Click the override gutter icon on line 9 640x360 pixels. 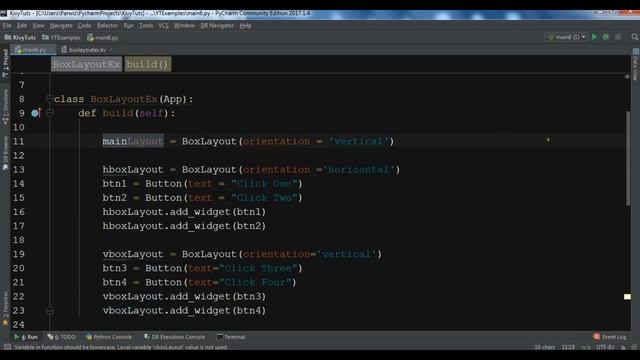click(36, 113)
